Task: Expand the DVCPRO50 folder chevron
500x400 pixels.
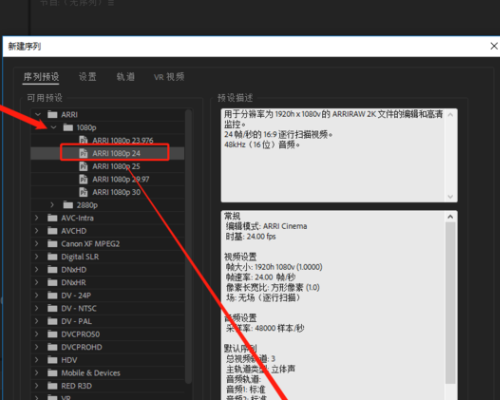Action: pos(37,334)
